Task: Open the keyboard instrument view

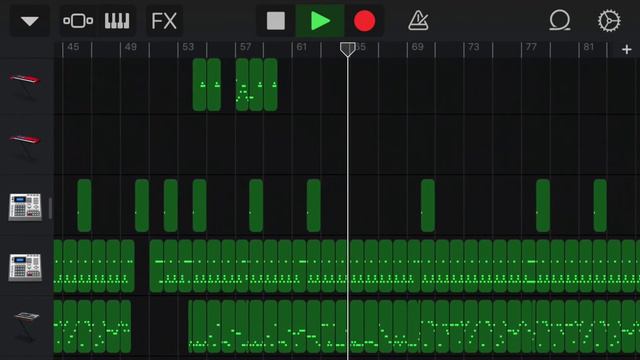Action: click(x=117, y=21)
